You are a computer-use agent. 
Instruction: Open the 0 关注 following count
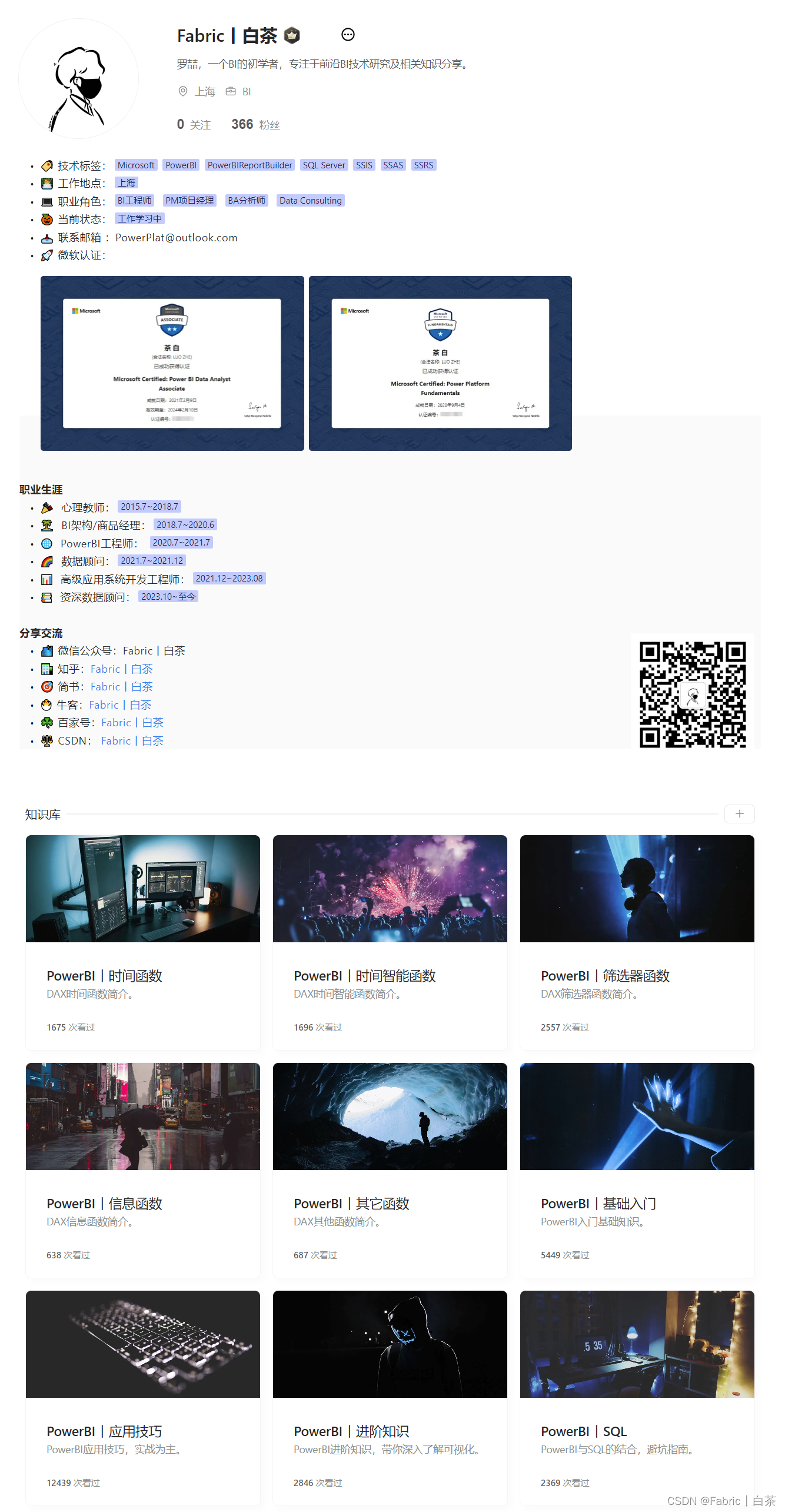coord(194,124)
